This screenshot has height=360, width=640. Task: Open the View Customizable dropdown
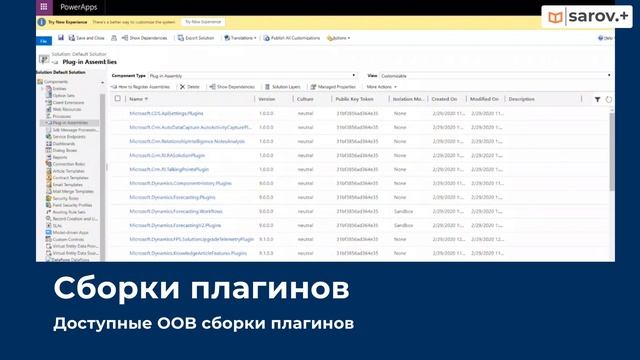496,76
